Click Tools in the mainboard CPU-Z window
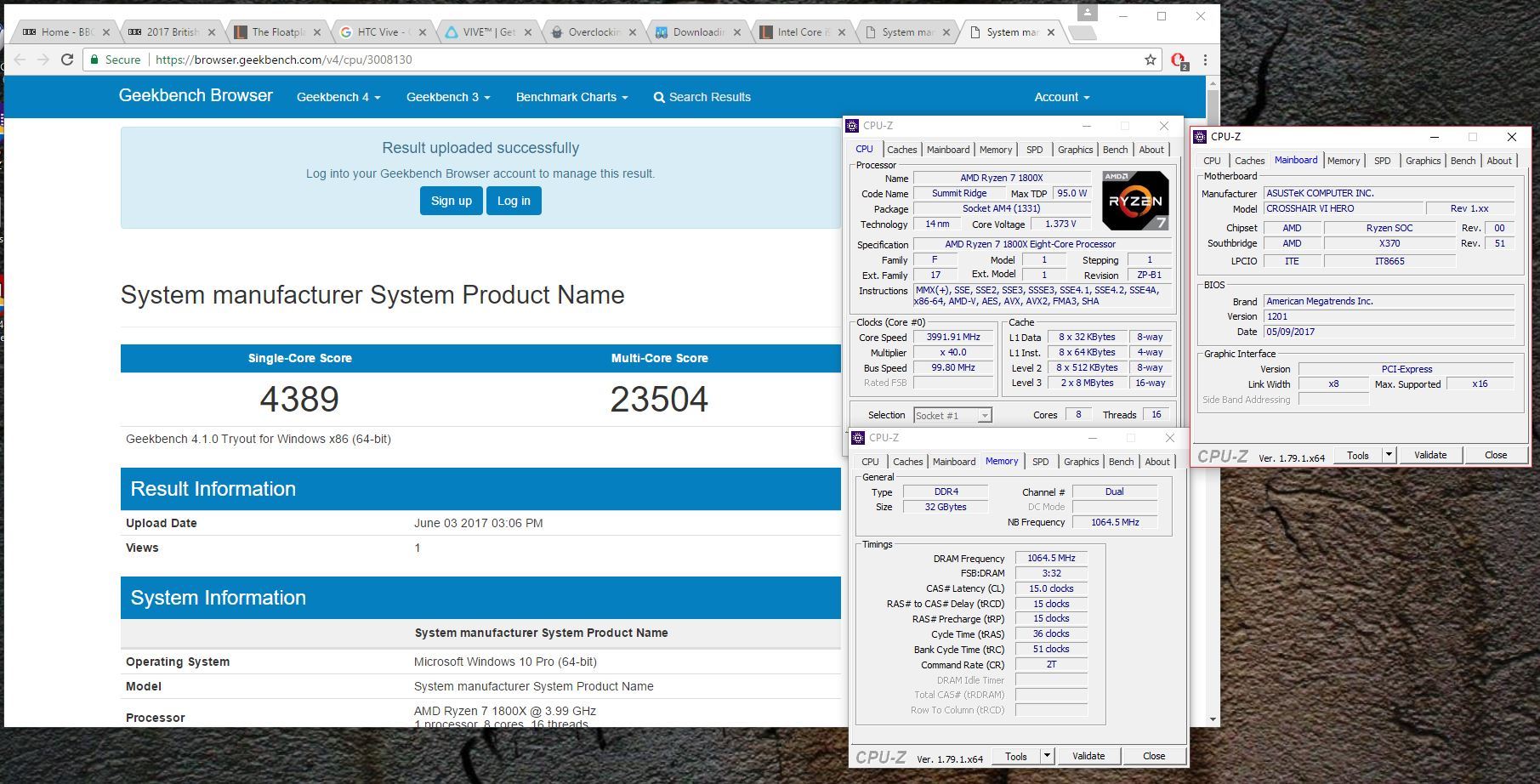 [1358, 455]
